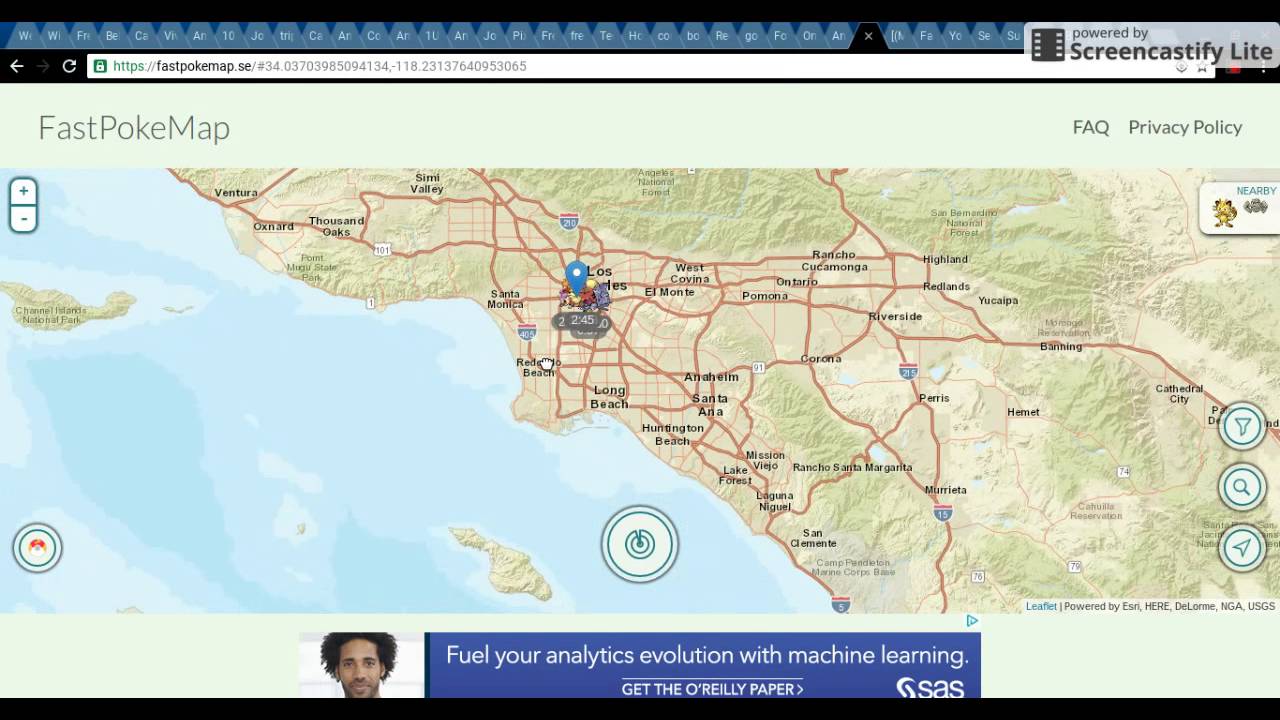
Task: Open the magnifier search location button
Action: (x=1242, y=488)
